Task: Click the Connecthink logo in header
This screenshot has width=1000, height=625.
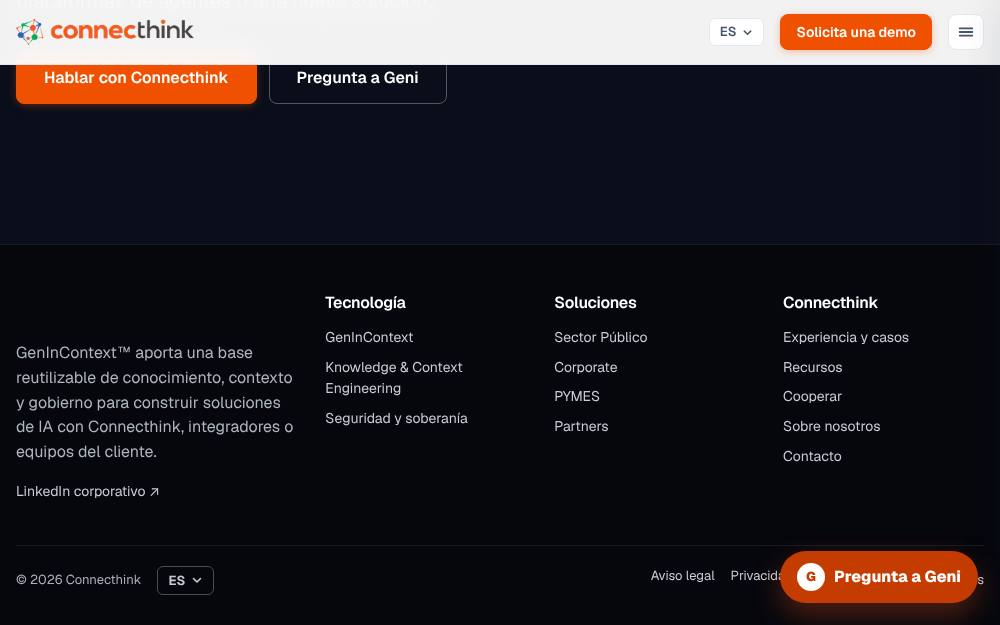Action: [x=105, y=31]
